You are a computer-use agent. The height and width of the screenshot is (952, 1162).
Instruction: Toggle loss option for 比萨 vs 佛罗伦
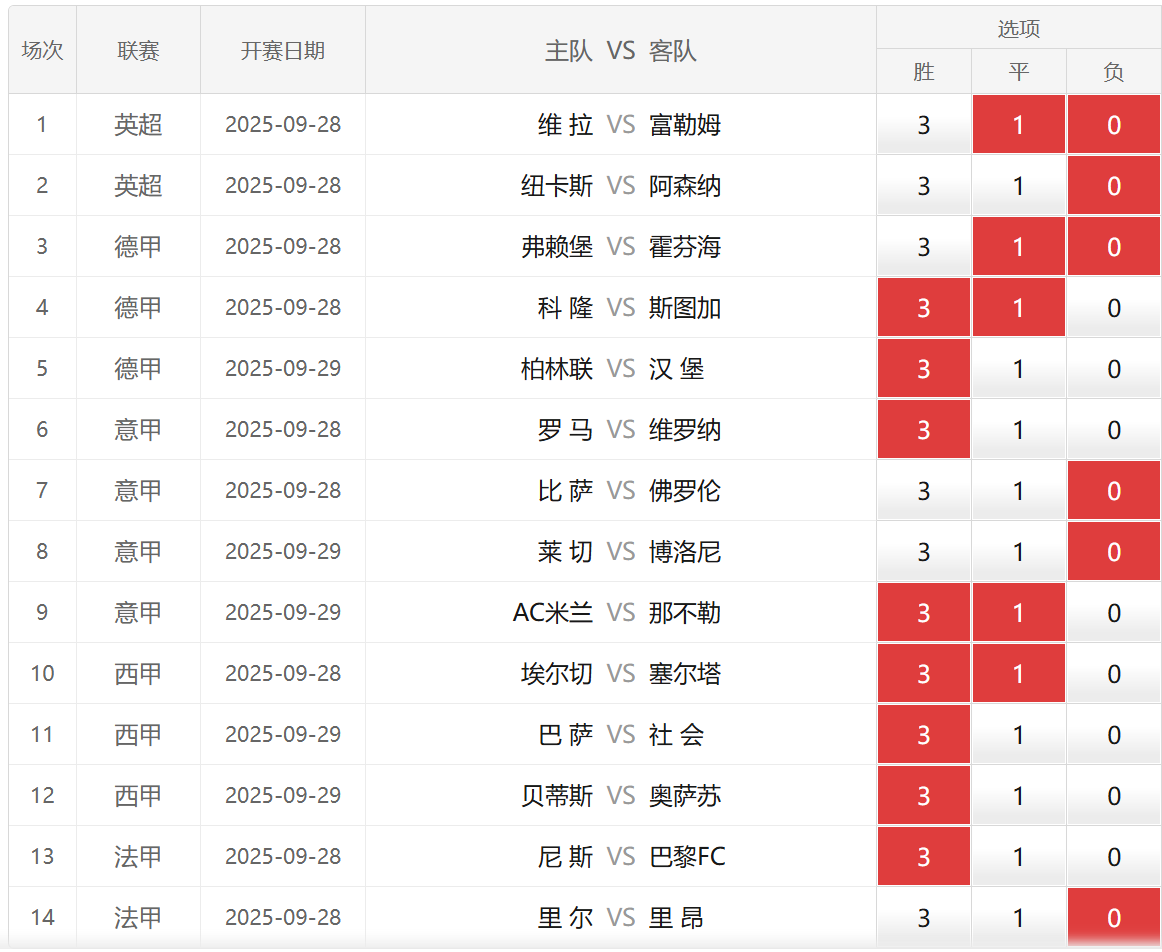1113,491
